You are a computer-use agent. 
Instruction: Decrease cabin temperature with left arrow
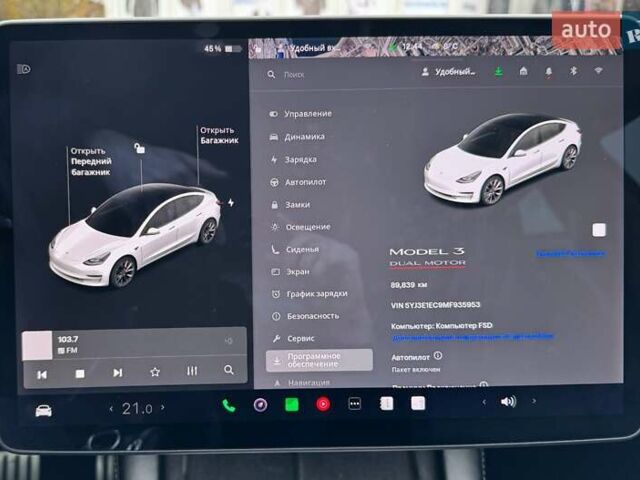tap(111, 409)
